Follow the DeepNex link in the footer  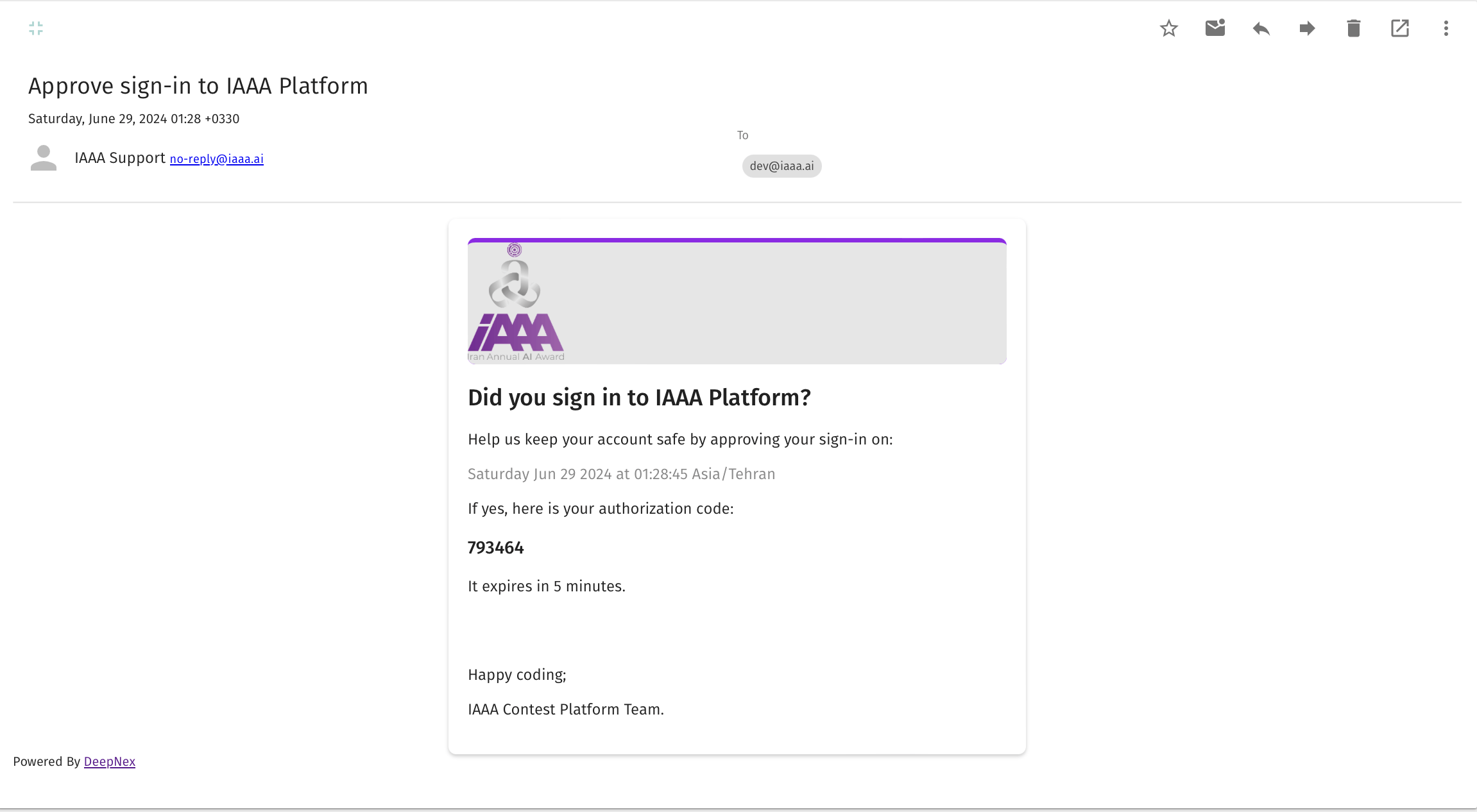(109, 761)
